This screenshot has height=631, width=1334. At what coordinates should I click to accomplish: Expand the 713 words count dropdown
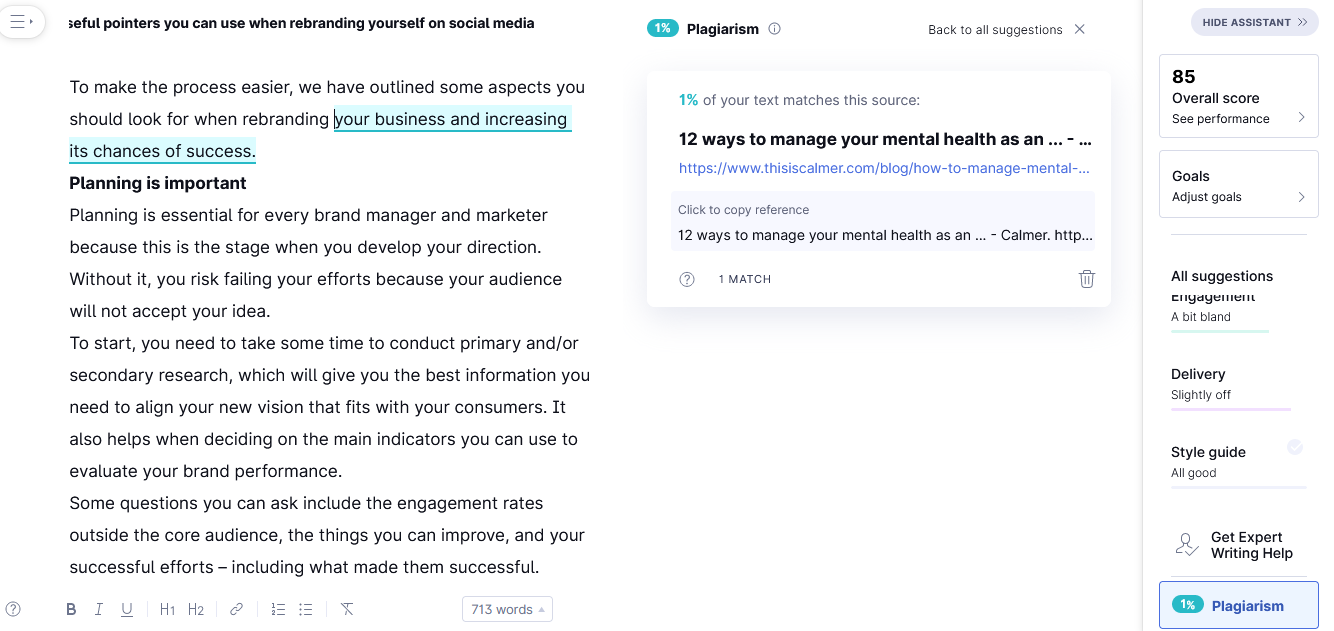click(x=507, y=609)
